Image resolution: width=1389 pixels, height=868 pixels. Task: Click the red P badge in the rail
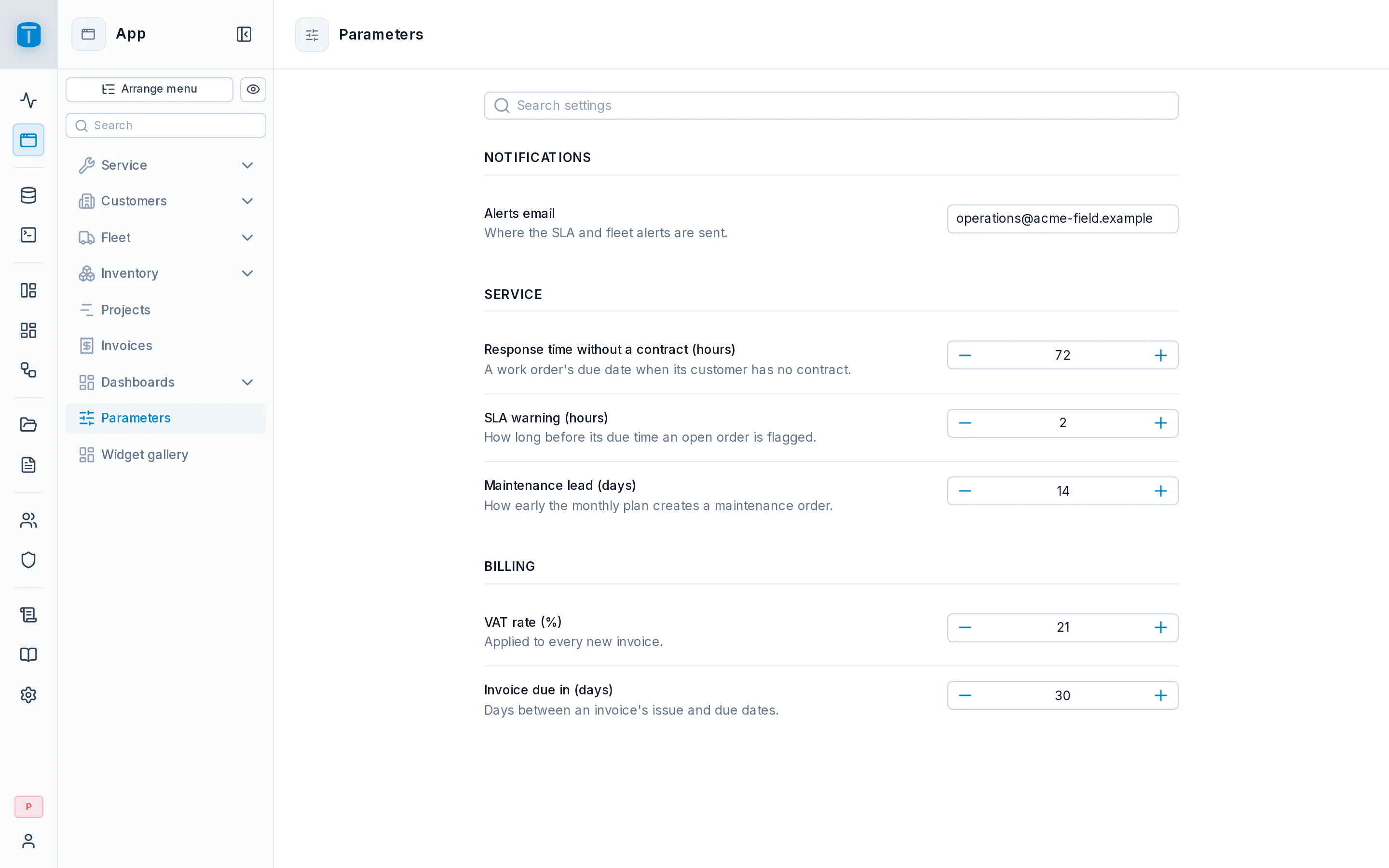pyautogui.click(x=29, y=807)
